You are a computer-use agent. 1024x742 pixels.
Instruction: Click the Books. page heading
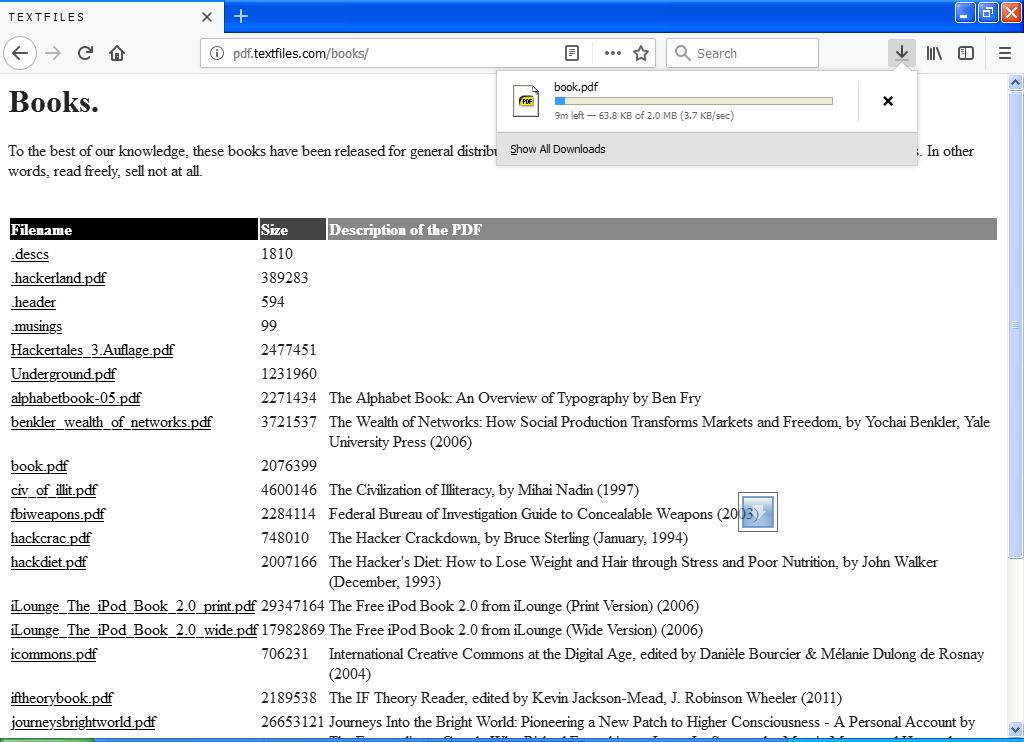(x=54, y=102)
